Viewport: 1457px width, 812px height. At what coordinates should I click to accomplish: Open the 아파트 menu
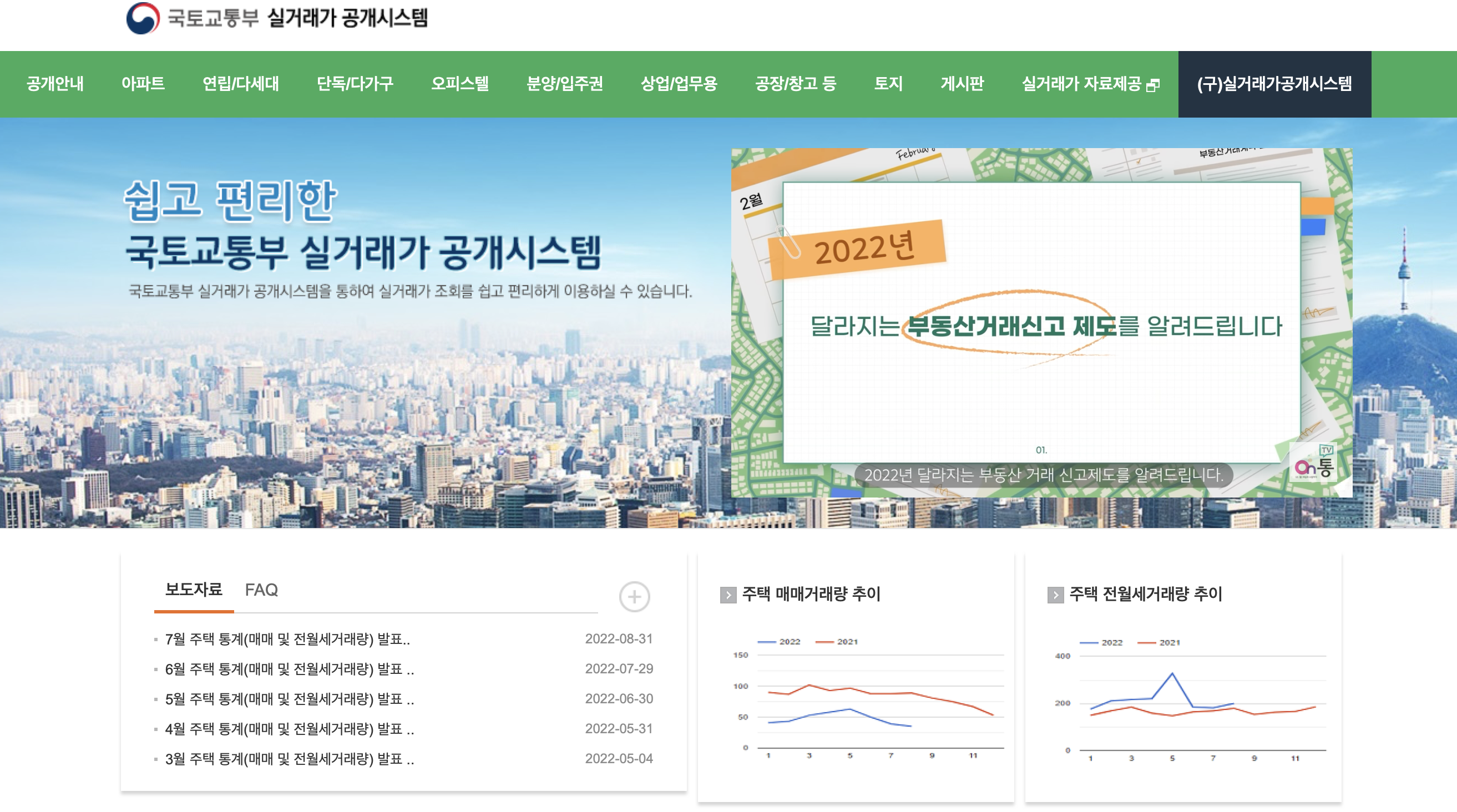tap(144, 84)
